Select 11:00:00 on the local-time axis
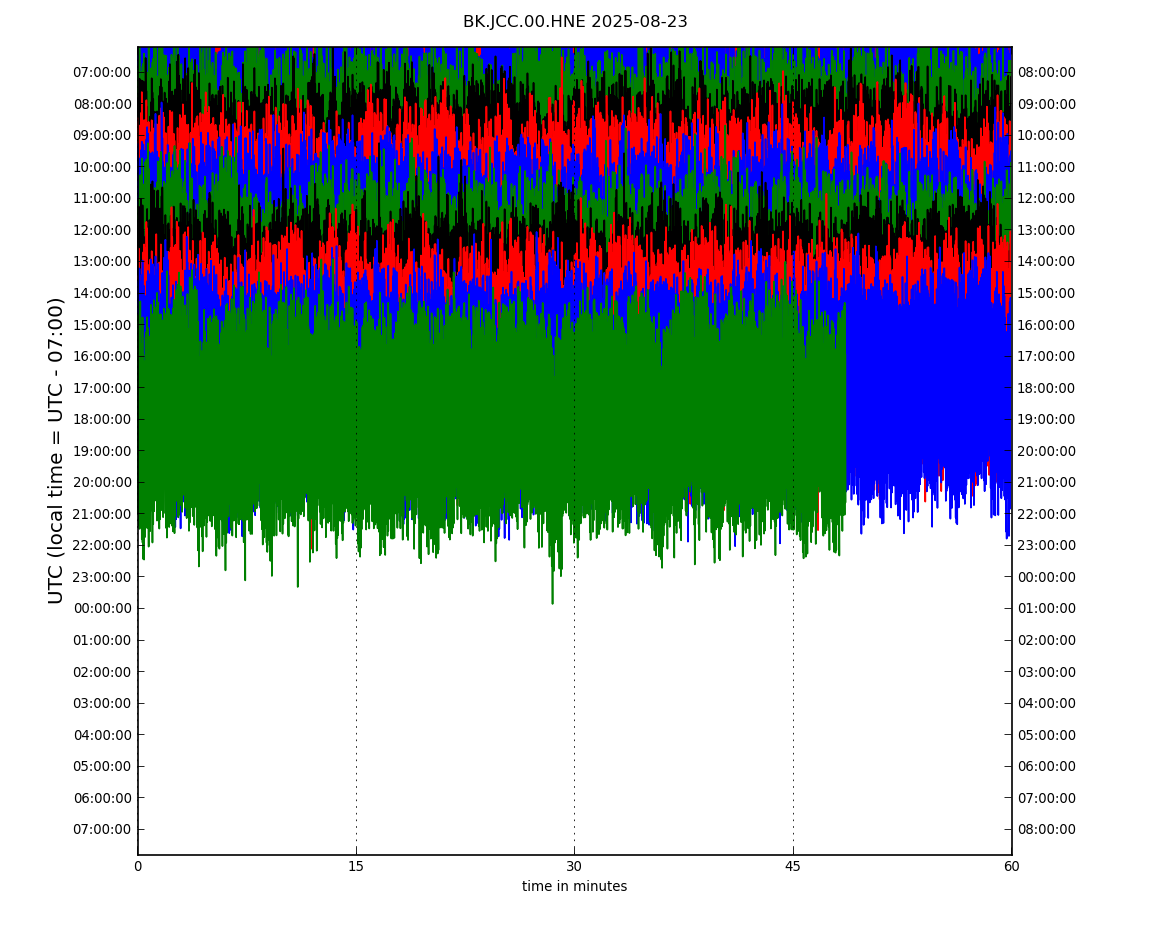 point(1047,167)
